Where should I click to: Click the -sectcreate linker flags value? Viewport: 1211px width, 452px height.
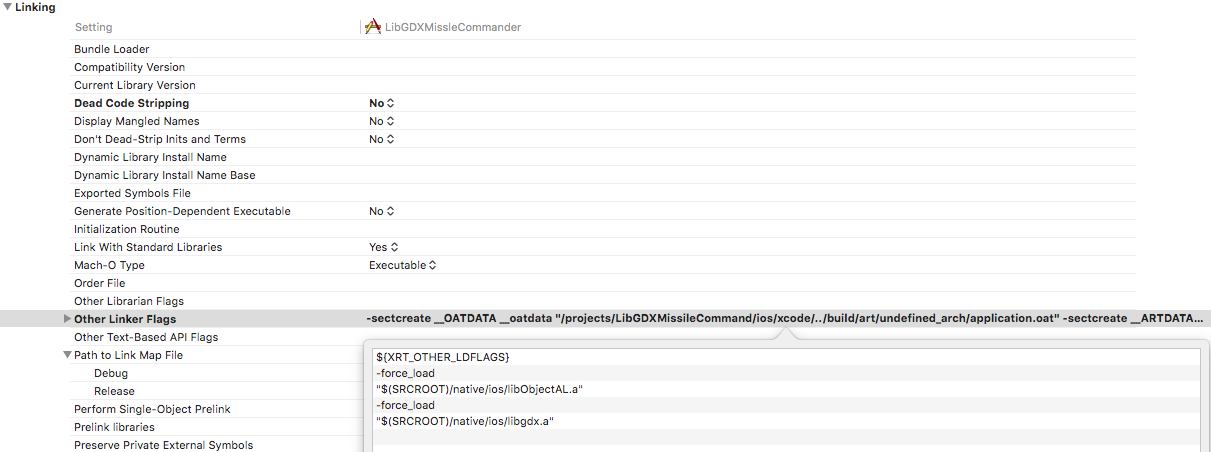pyautogui.click(x=784, y=319)
